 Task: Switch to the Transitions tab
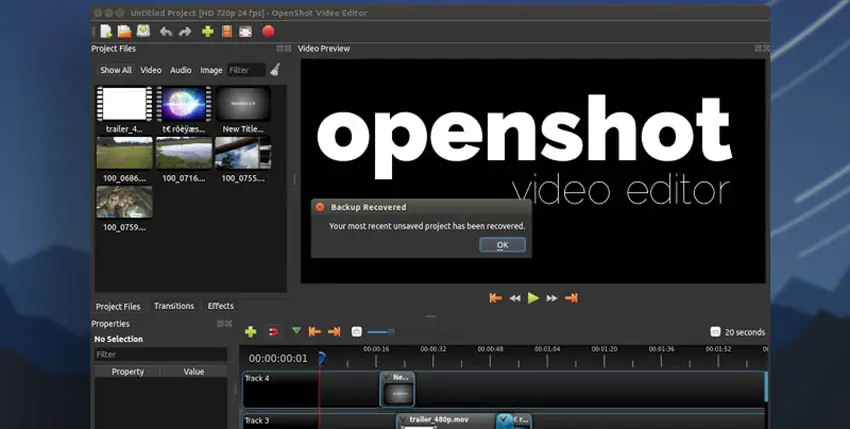tap(173, 306)
